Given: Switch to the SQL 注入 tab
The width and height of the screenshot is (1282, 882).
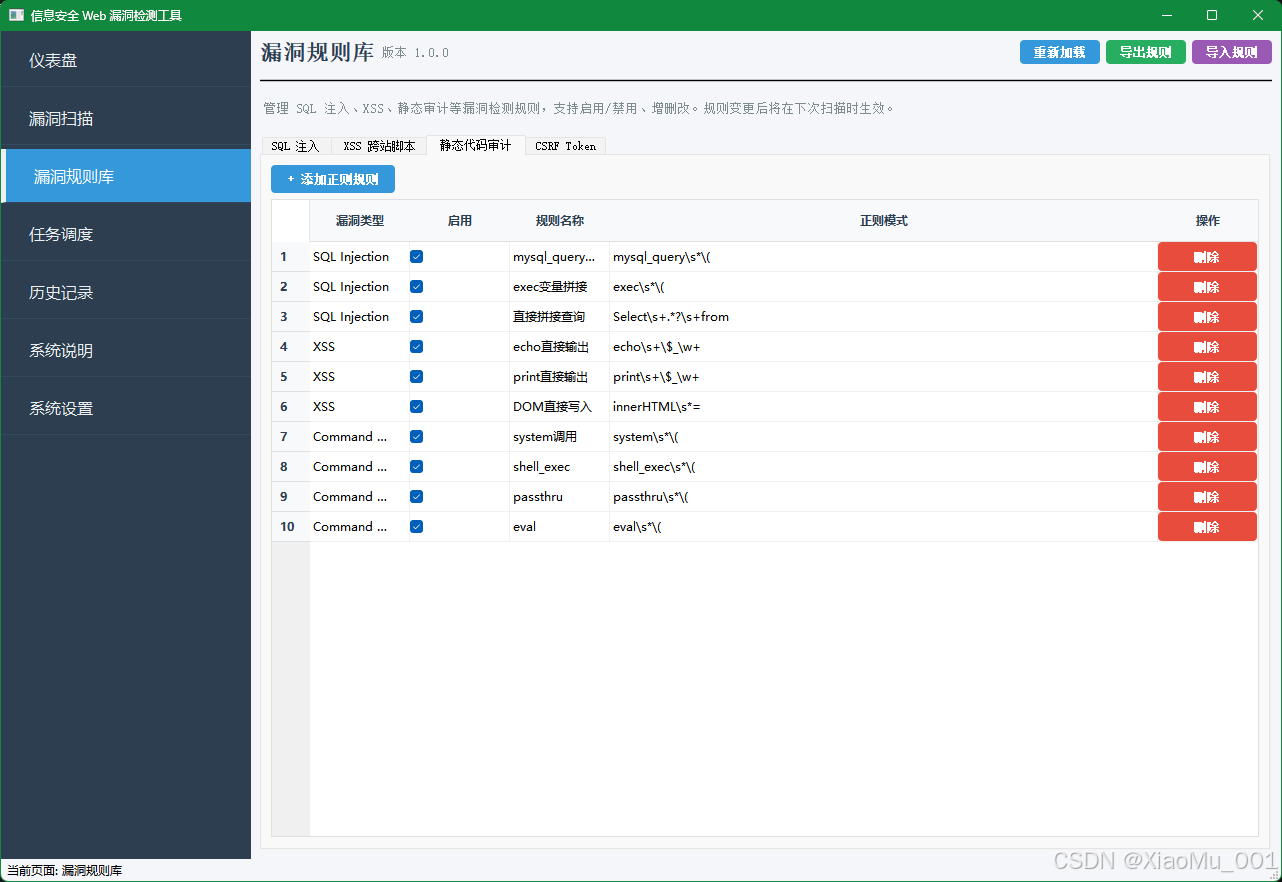Looking at the screenshot, I should 295,146.
